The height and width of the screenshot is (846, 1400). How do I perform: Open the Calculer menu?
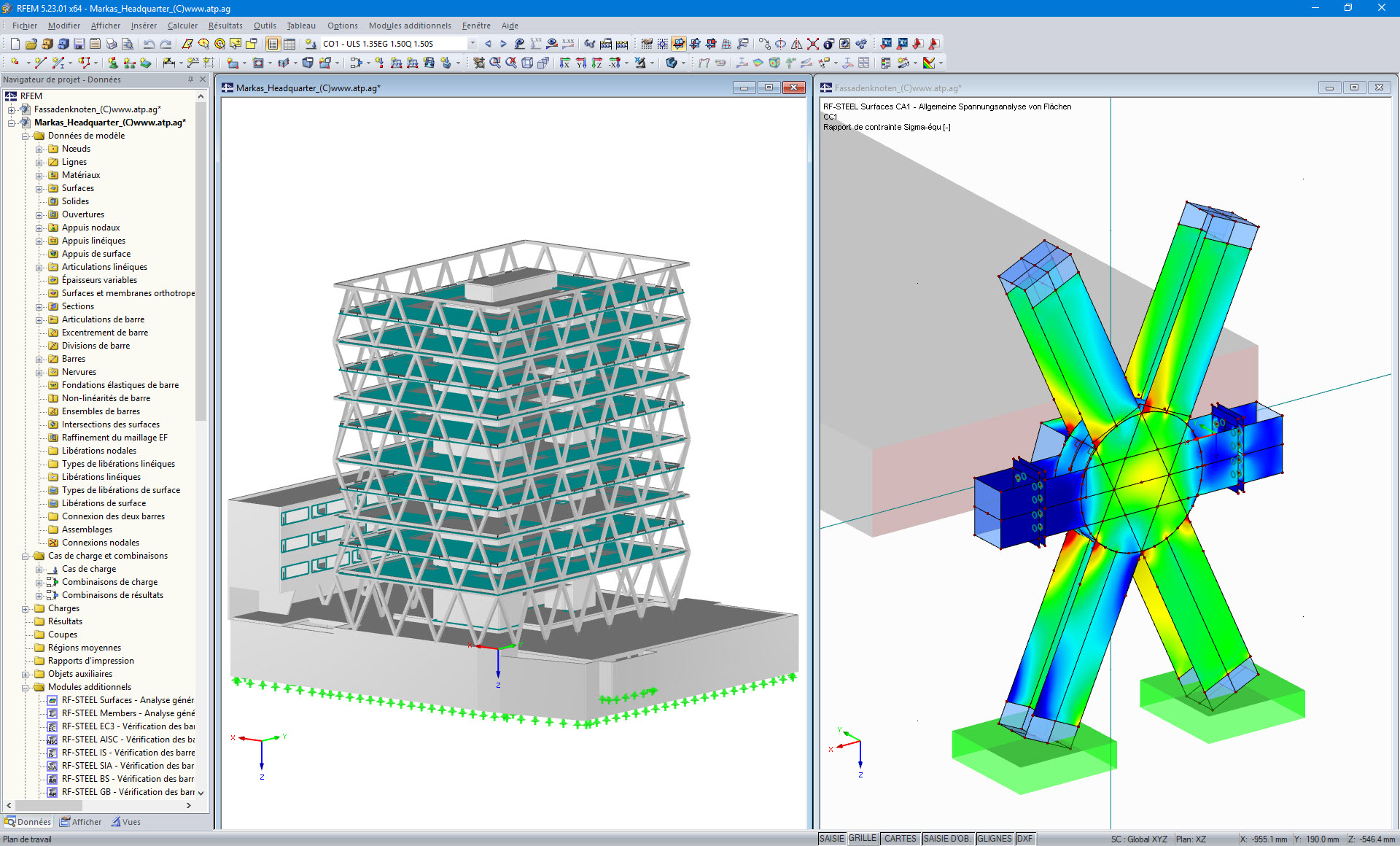[x=182, y=26]
